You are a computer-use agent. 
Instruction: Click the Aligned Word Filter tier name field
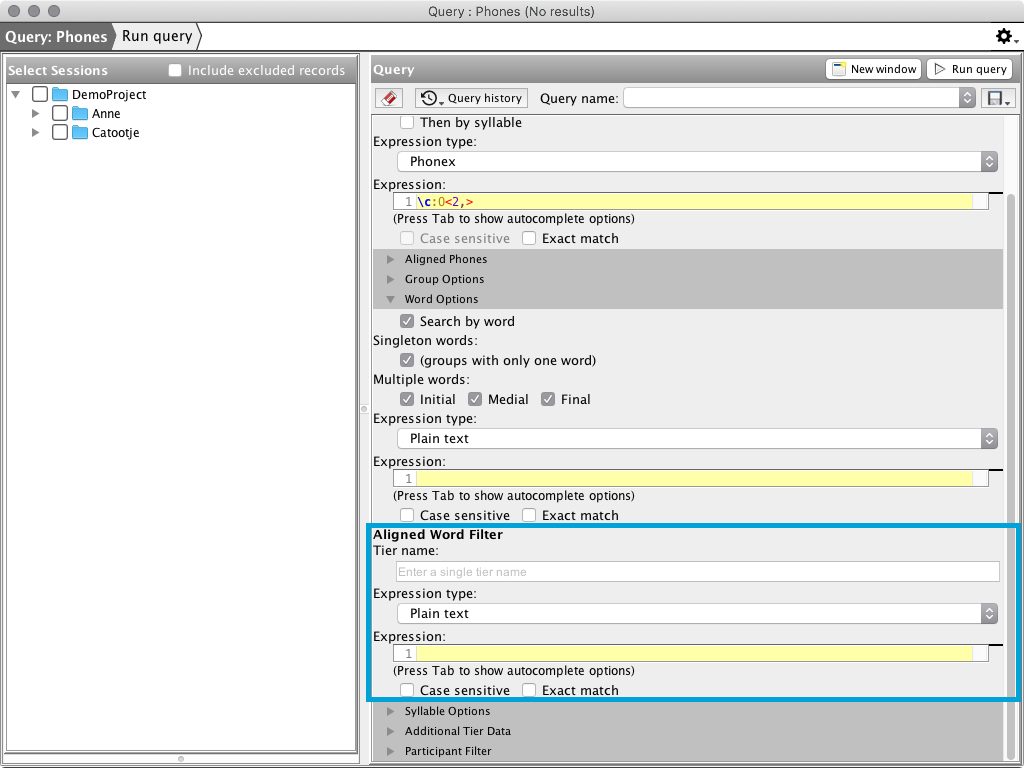pyautogui.click(x=697, y=572)
